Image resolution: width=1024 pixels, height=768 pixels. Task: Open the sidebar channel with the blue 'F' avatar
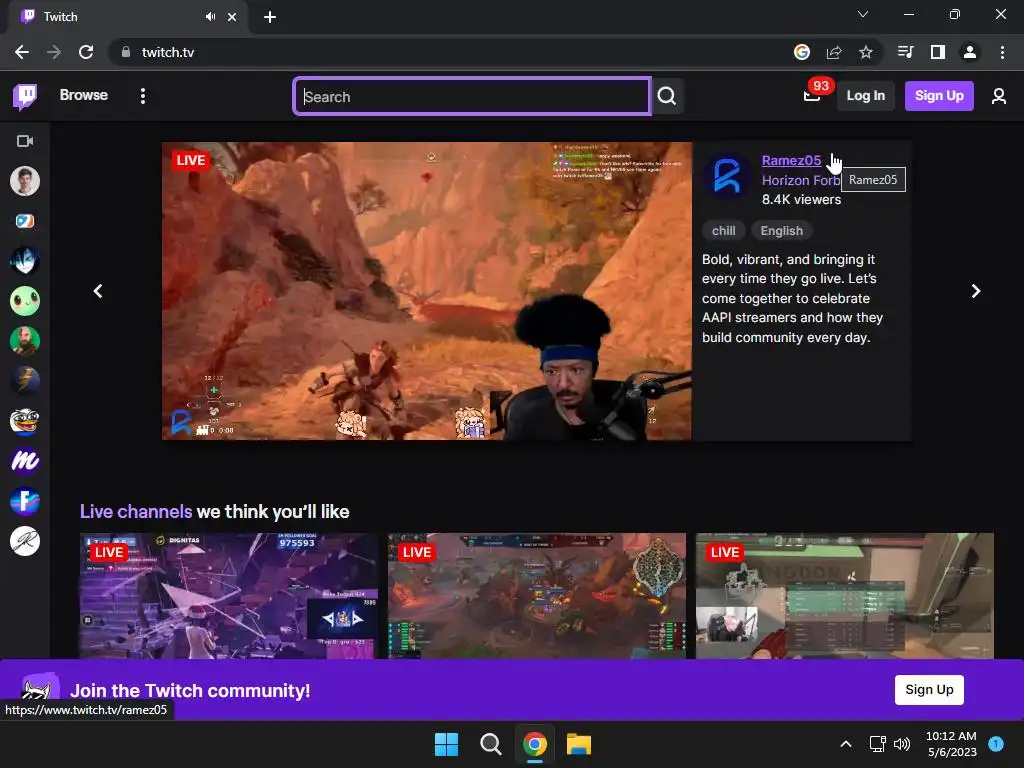click(25, 501)
